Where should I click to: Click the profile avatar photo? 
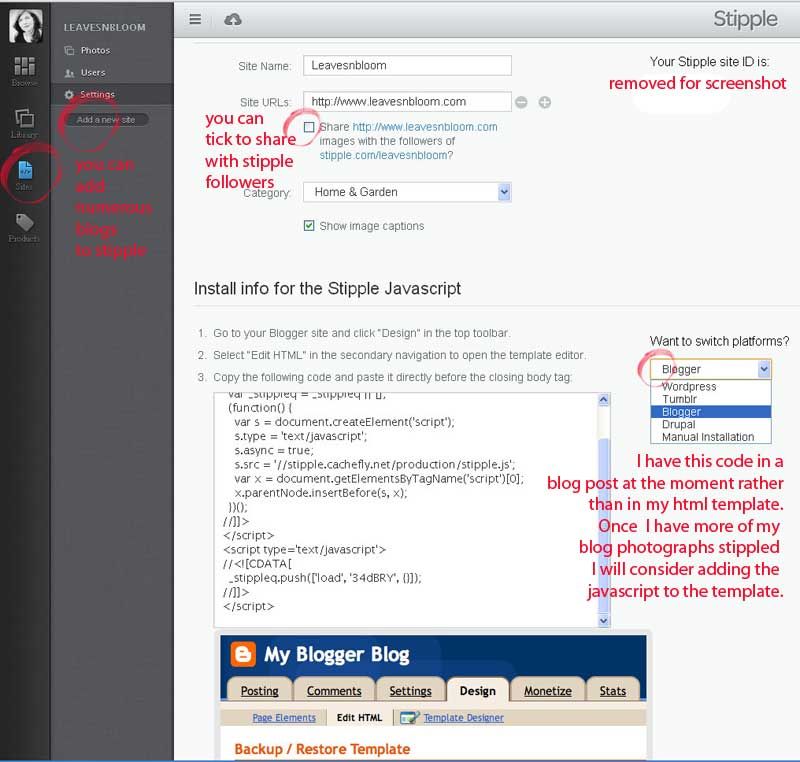[x=26, y=26]
